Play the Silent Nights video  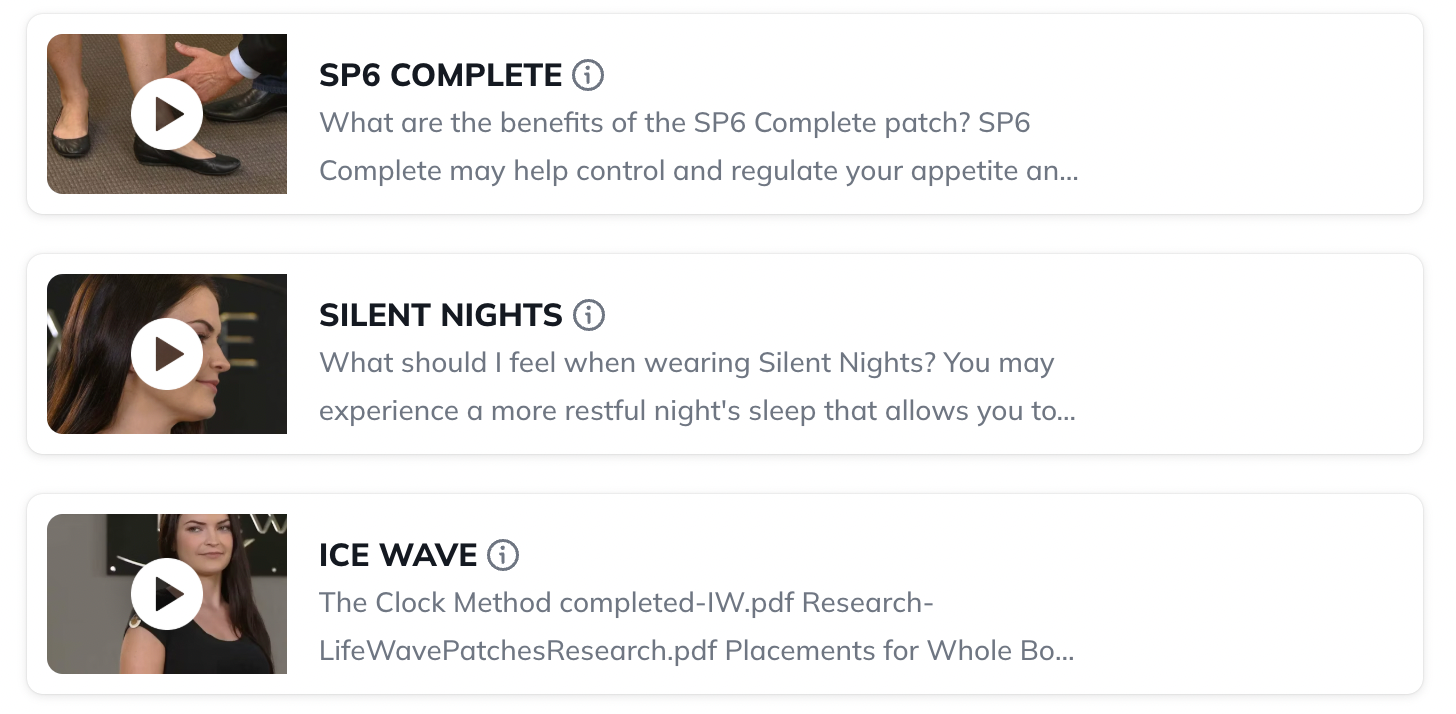[167, 354]
